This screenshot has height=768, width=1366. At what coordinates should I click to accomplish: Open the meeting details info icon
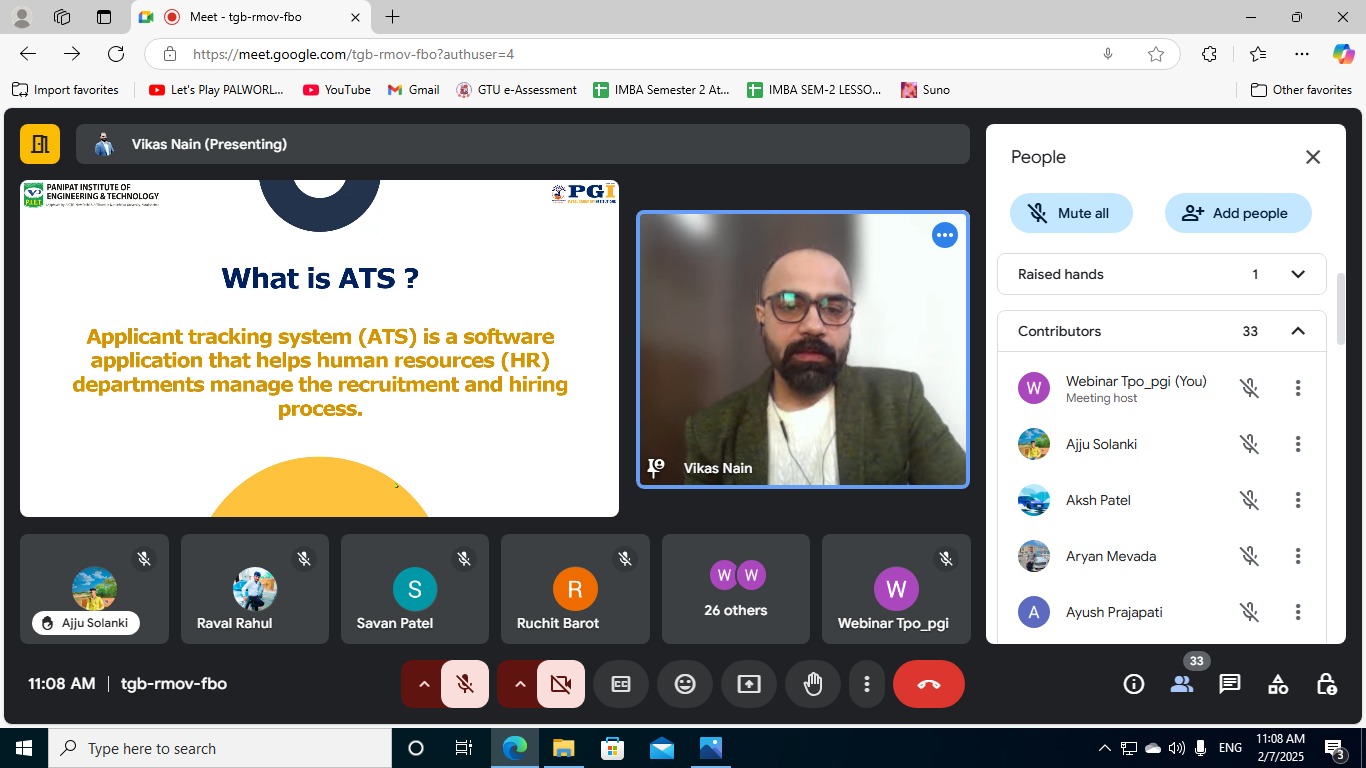pos(1133,684)
